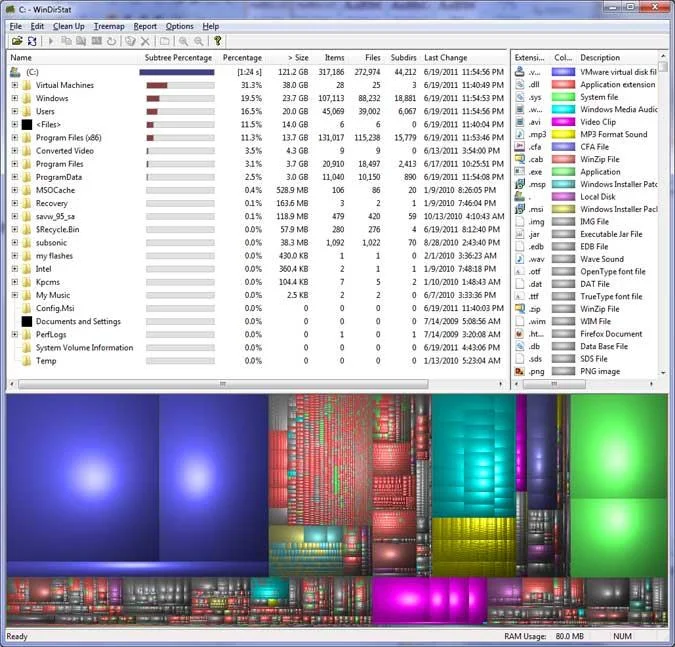Click the Delete to Recycle Bin icon

pos(130,41)
